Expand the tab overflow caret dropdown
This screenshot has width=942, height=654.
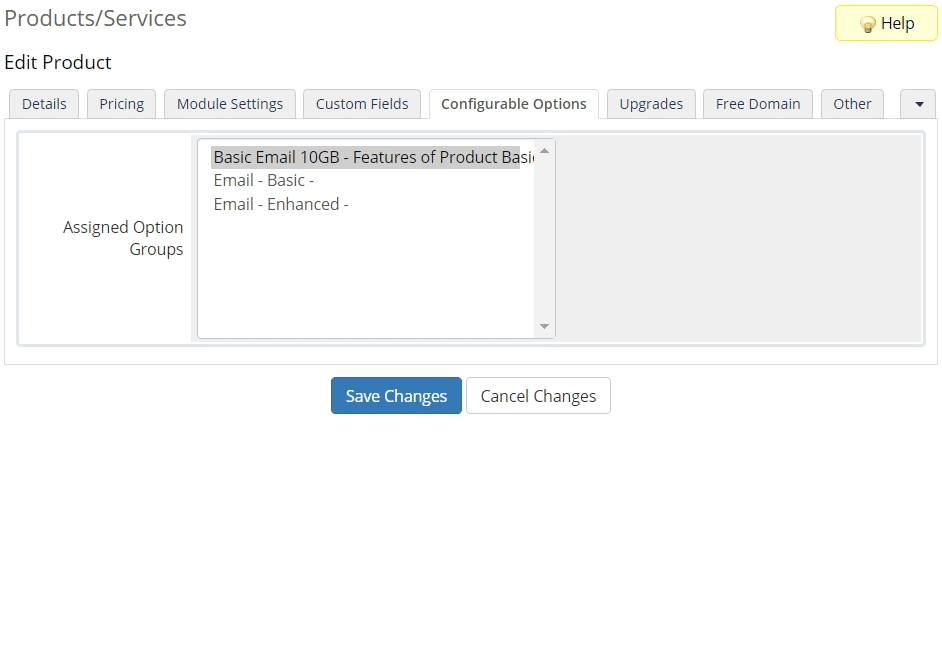coord(918,104)
